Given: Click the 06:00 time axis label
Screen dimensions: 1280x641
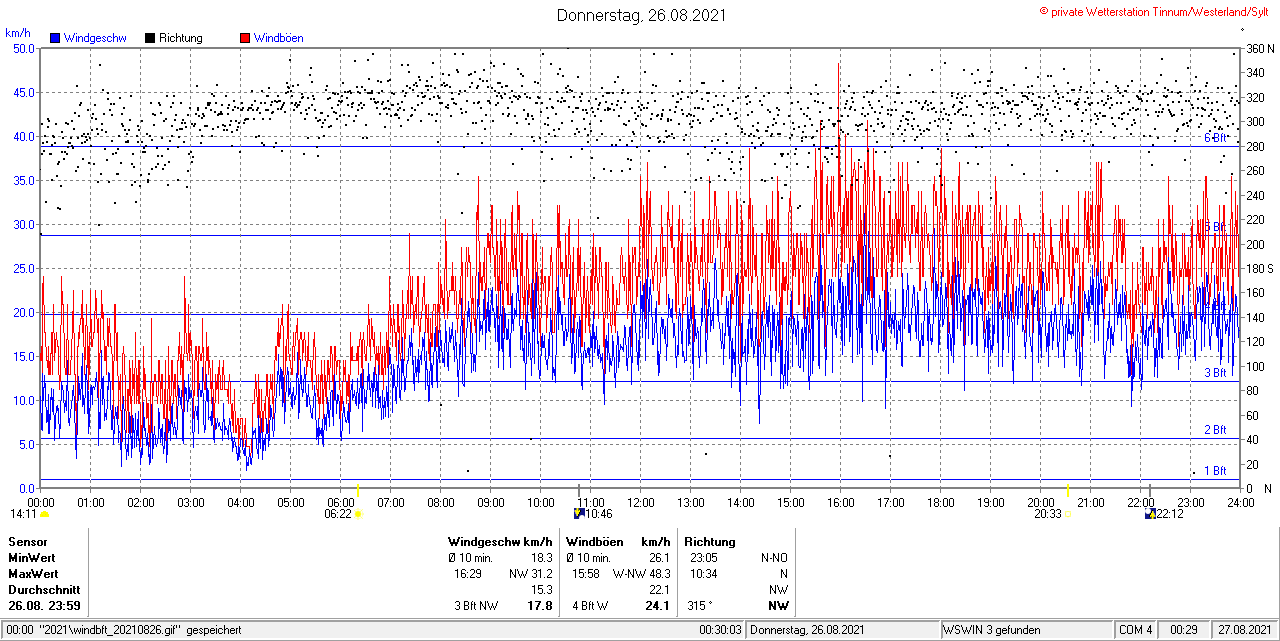Looking at the screenshot, I should 341,502.
